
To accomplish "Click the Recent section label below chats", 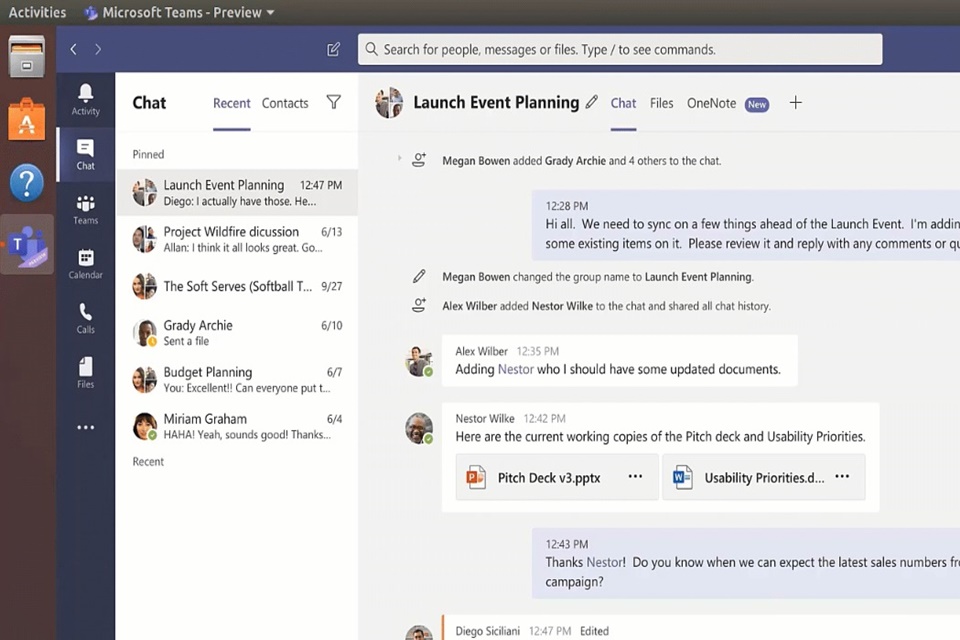I will [x=148, y=462].
